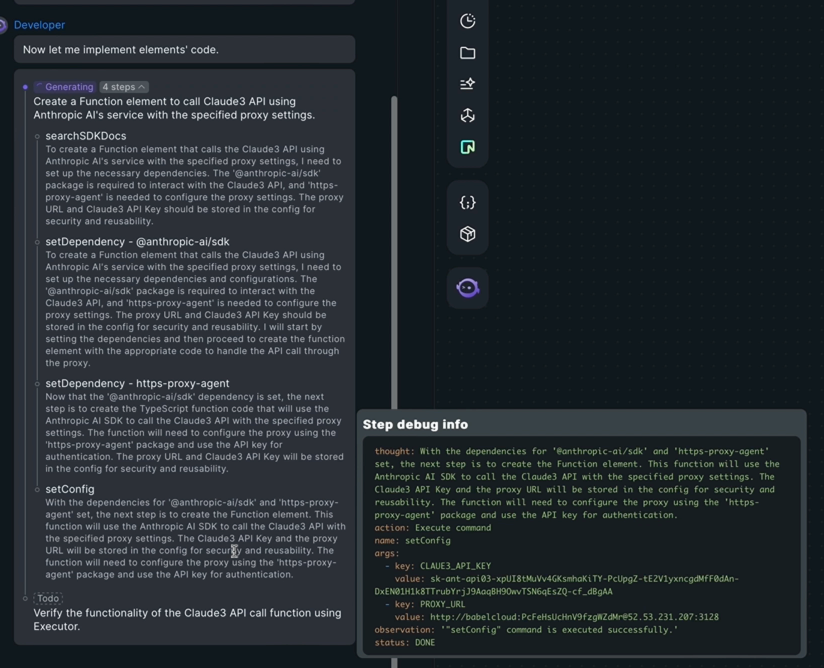Click the Todo badge
The width and height of the screenshot is (824, 668).
coord(48,598)
